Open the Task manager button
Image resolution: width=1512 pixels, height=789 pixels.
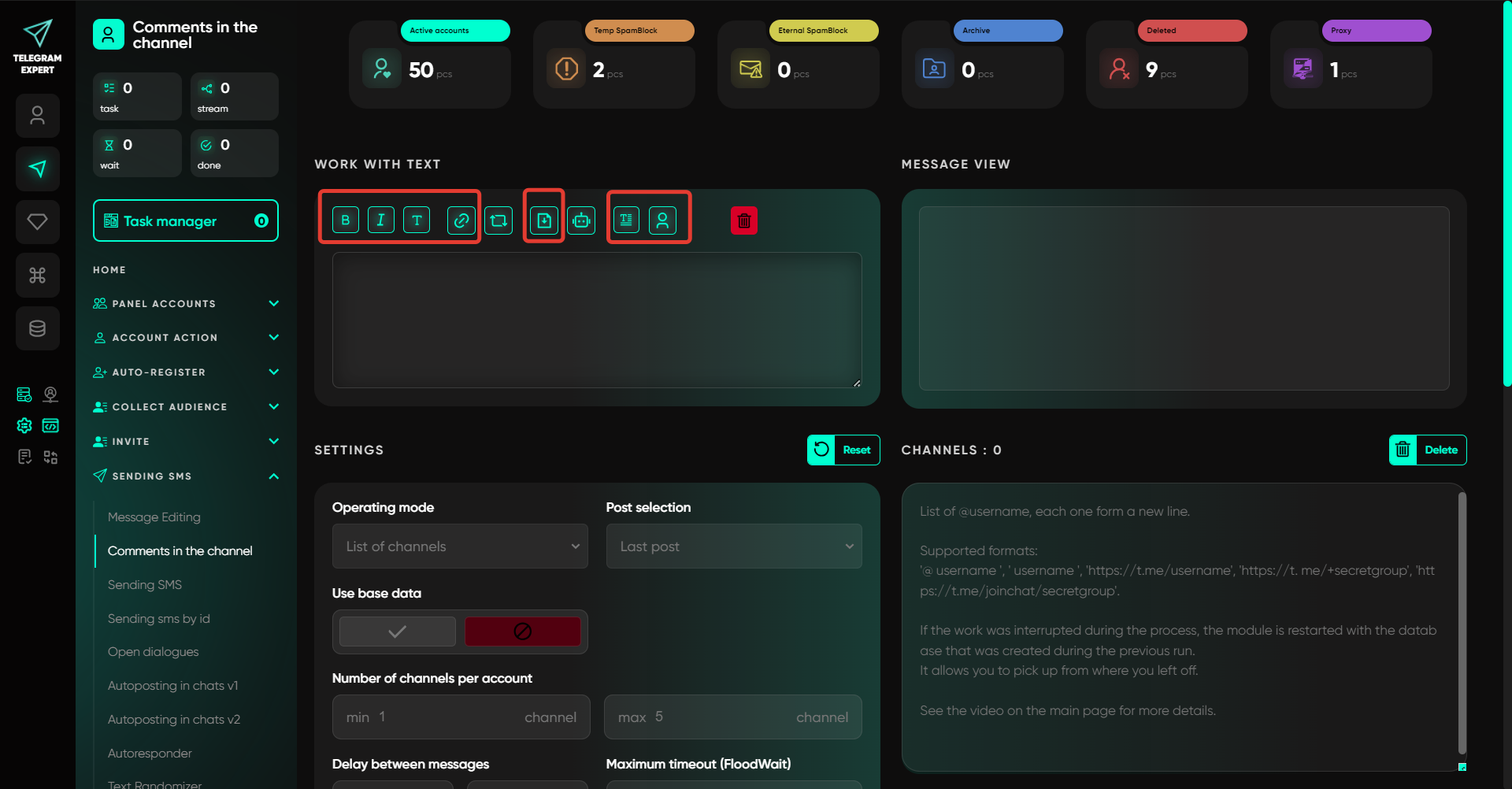[186, 221]
